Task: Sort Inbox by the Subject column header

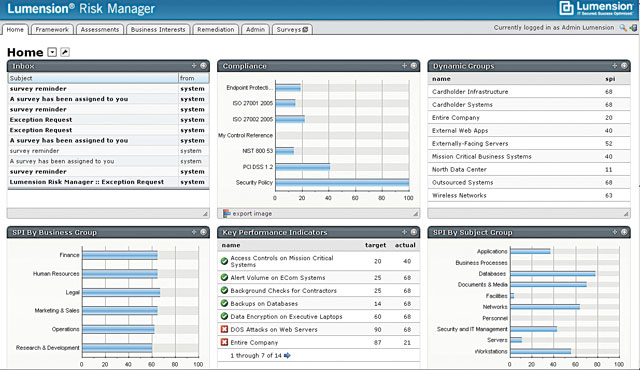Action: point(93,78)
